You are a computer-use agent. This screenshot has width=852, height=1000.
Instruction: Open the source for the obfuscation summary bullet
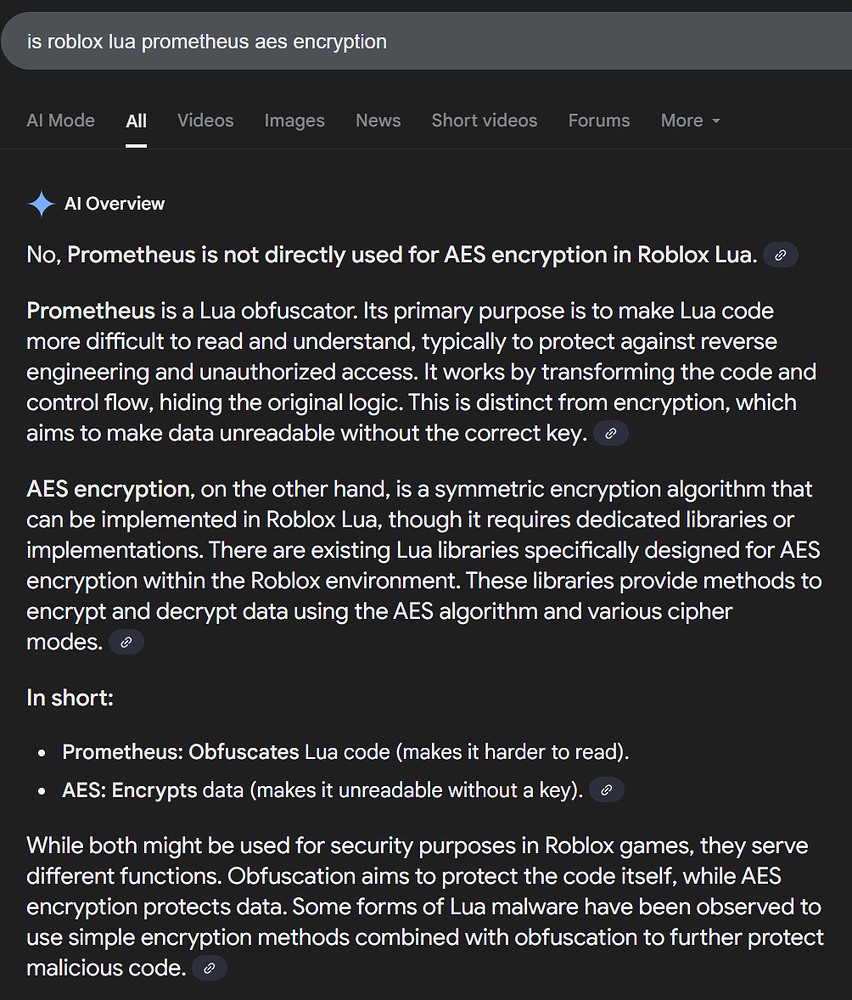pyautogui.click(x=606, y=790)
